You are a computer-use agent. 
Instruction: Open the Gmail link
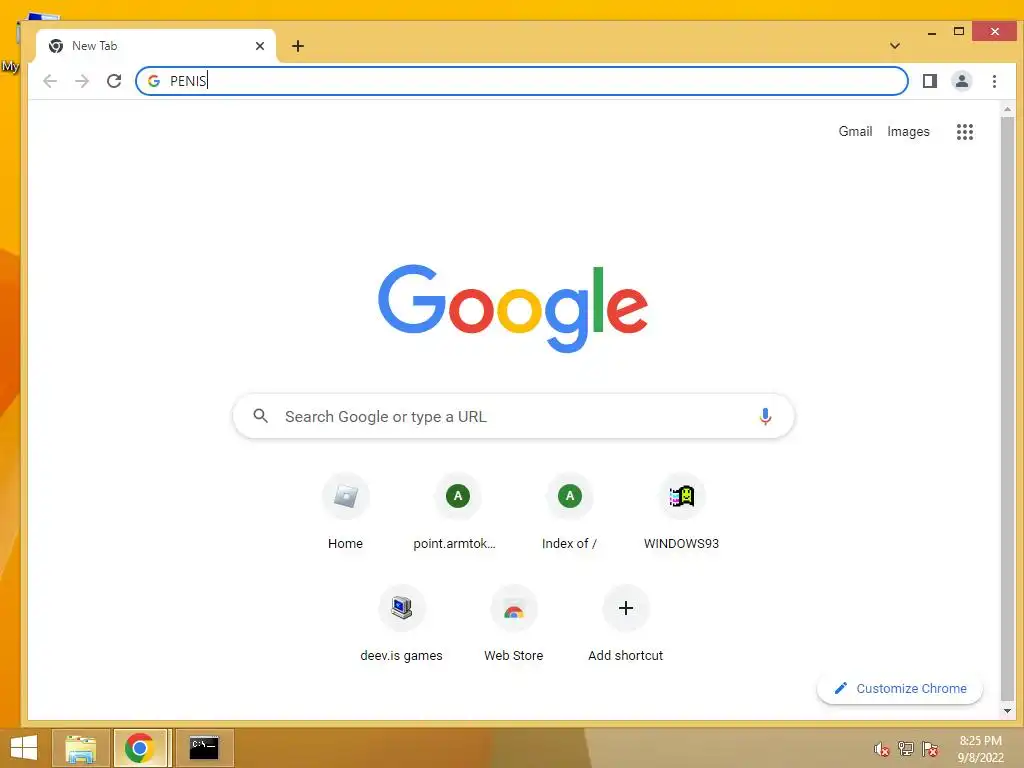coord(855,131)
